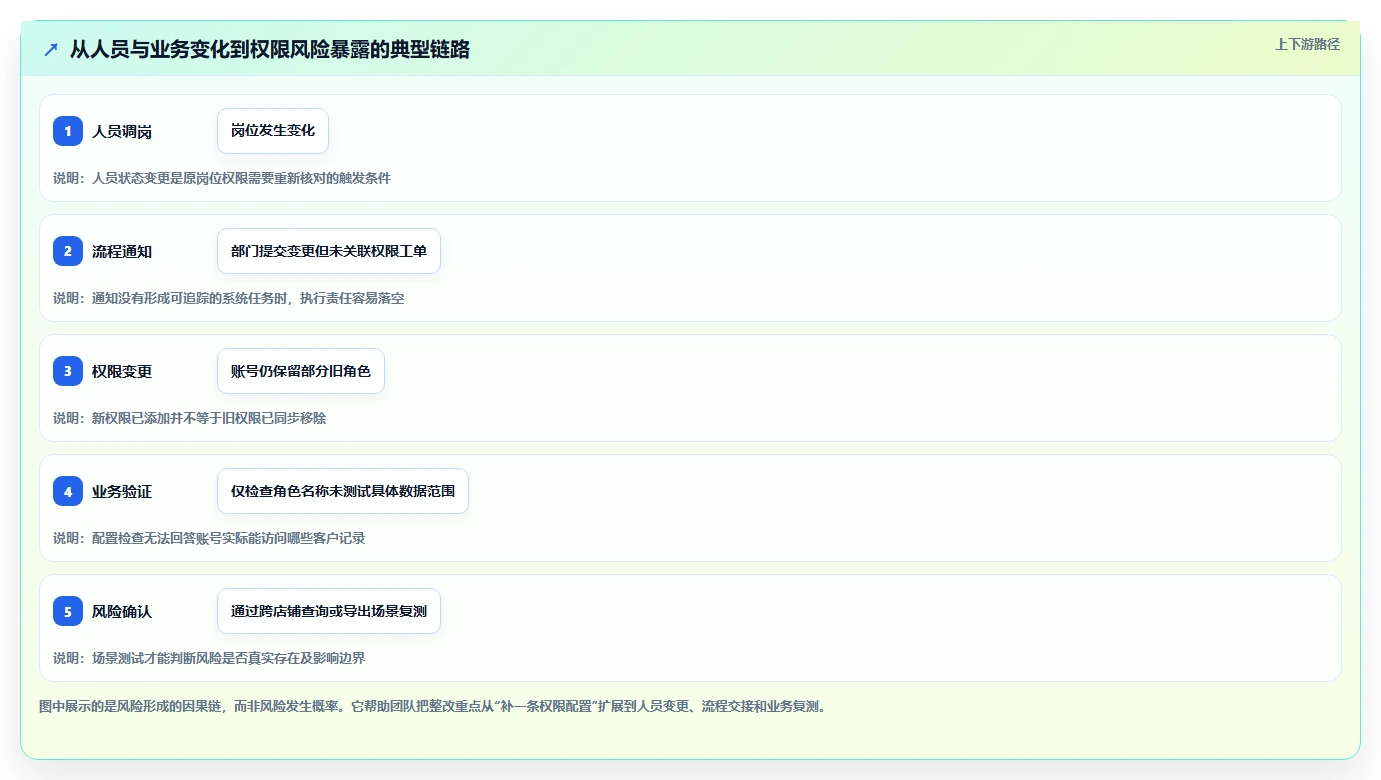This screenshot has width=1381, height=780.
Task: Click the step 3 number badge
Action: coord(68,371)
